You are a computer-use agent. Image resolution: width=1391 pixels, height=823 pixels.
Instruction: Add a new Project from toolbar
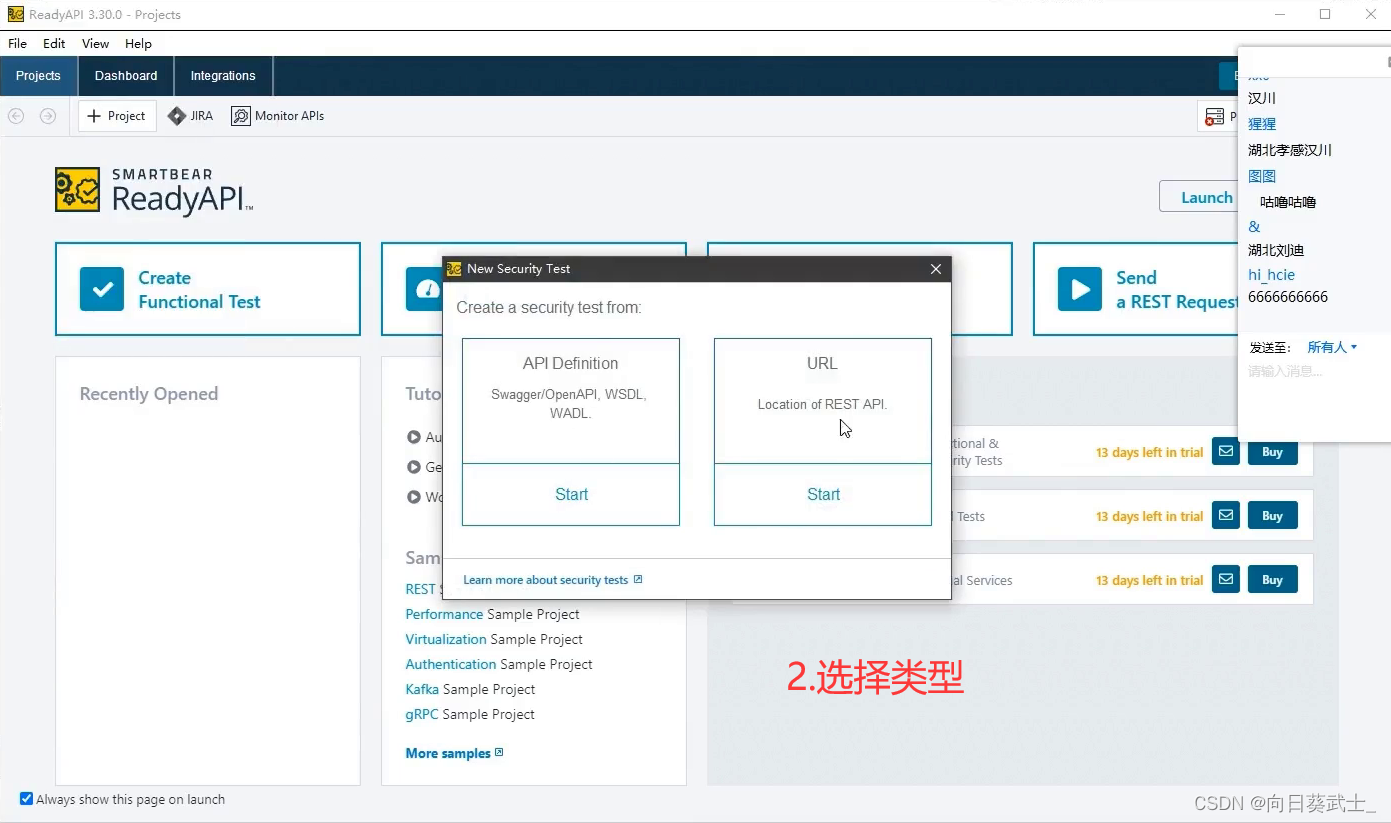(x=117, y=116)
